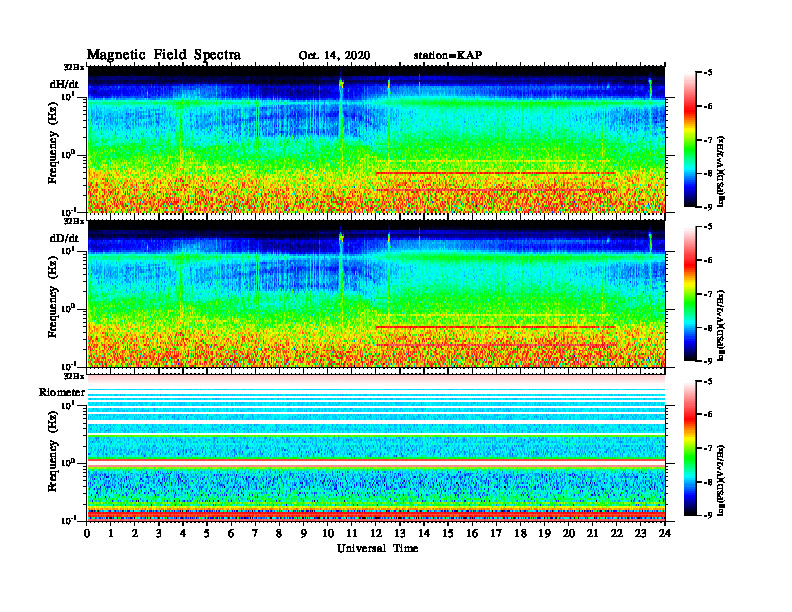Screen dimensions: 792x612
Task: Click "Frequency (Hz)" label of dD/dt panel
Action: coord(53,298)
